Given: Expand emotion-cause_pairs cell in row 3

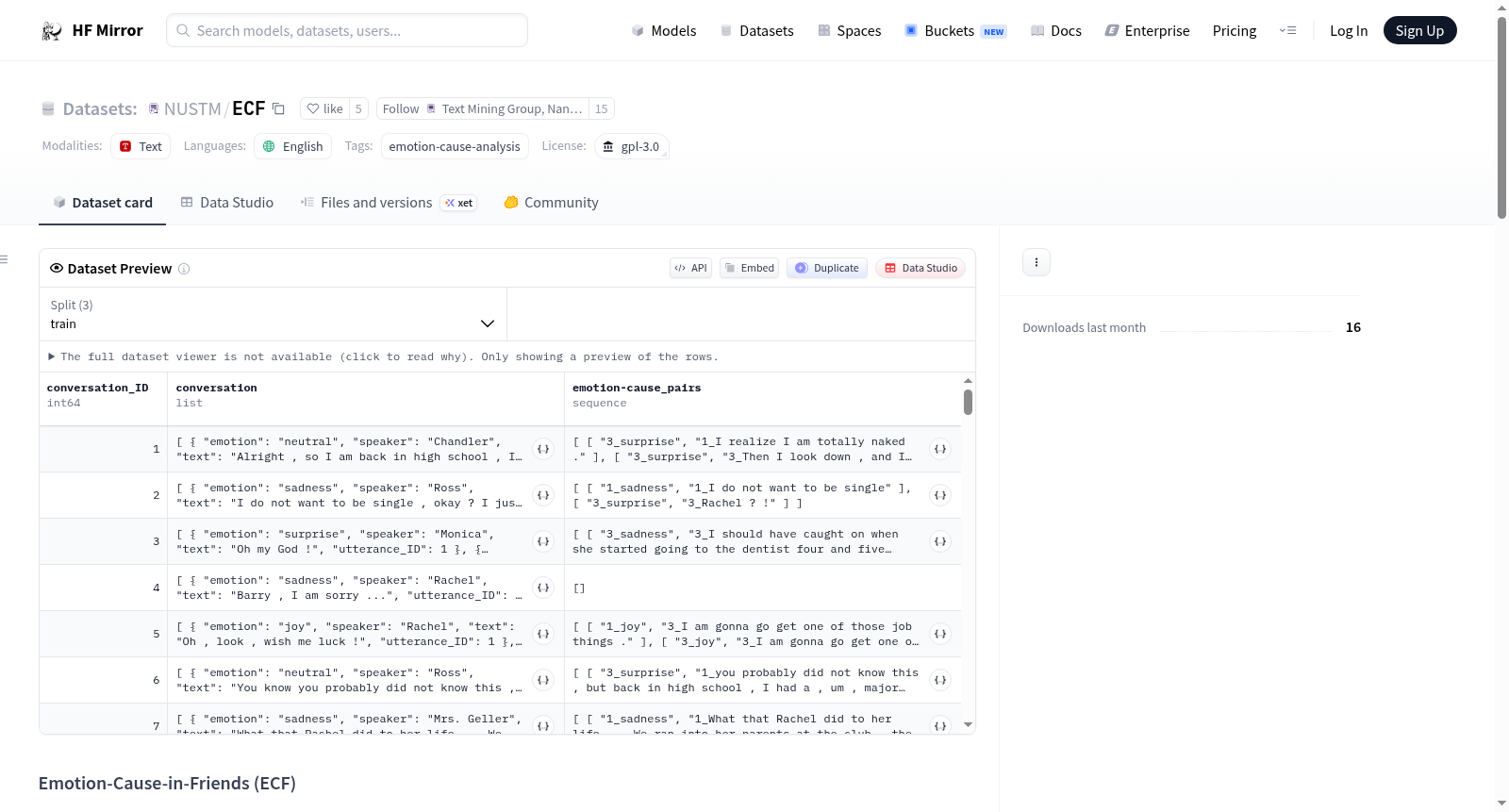Looking at the screenshot, I should [940, 541].
